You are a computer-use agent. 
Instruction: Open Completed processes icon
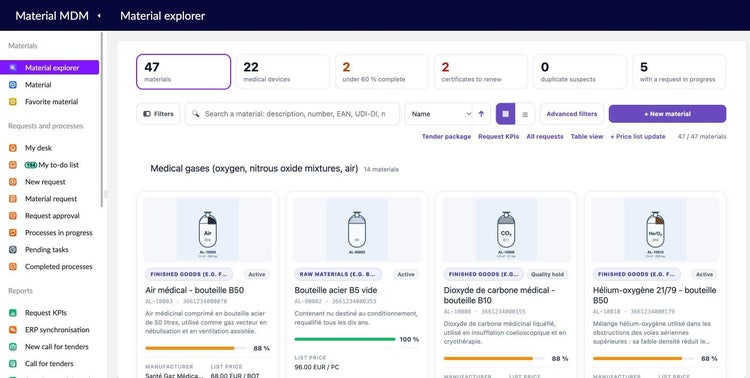(x=13, y=267)
